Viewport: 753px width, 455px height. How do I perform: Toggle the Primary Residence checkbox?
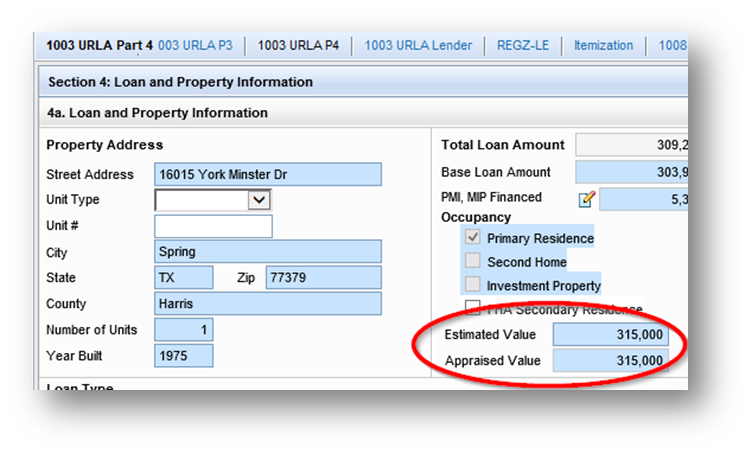click(x=473, y=237)
